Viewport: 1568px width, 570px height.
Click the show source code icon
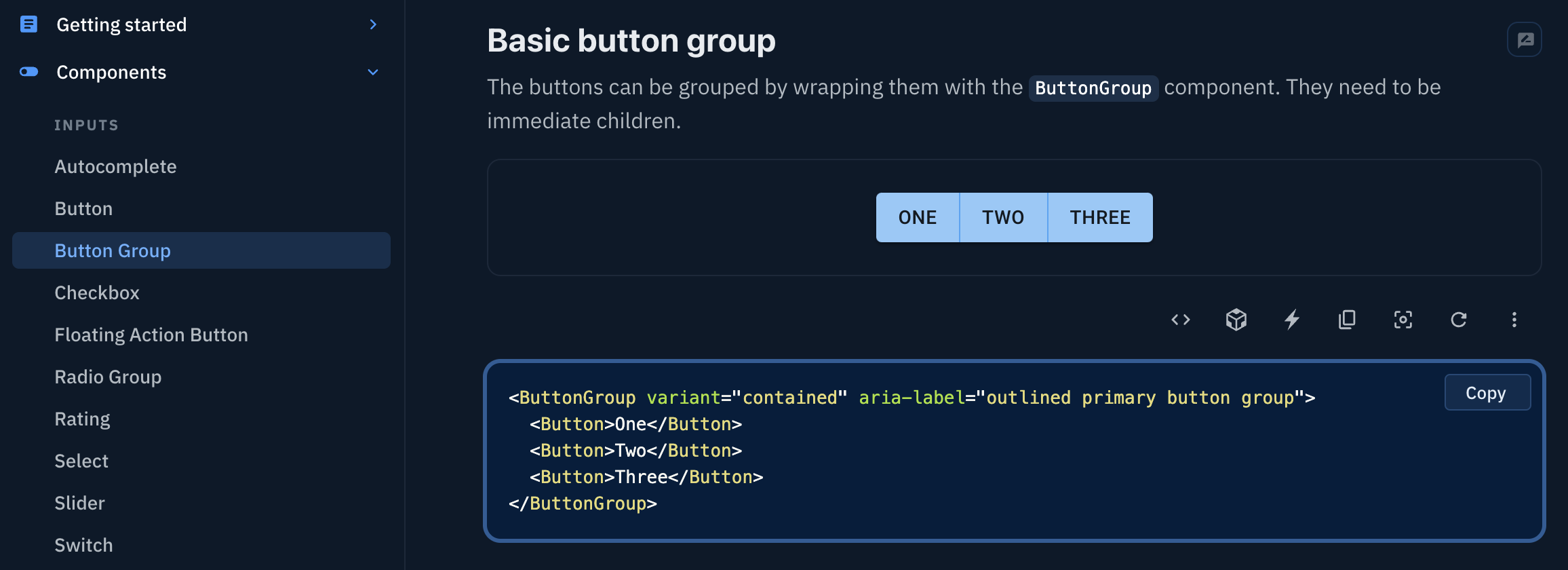(x=1181, y=320)
